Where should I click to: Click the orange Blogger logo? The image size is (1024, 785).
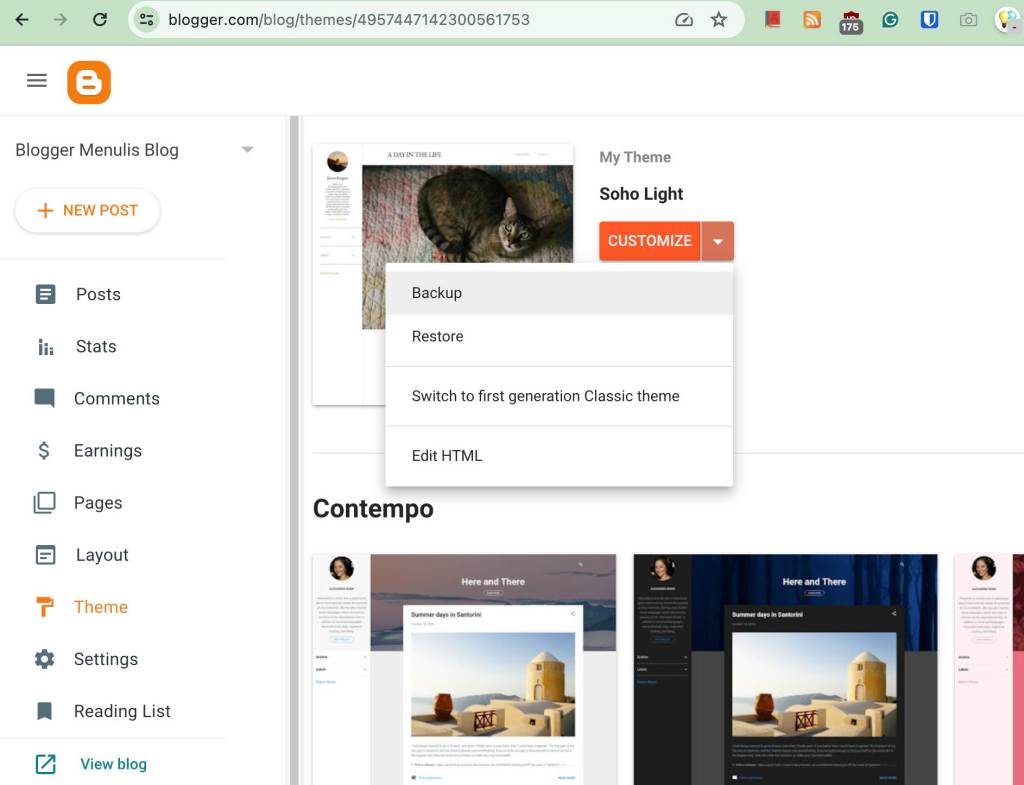[x=89, y=82]
